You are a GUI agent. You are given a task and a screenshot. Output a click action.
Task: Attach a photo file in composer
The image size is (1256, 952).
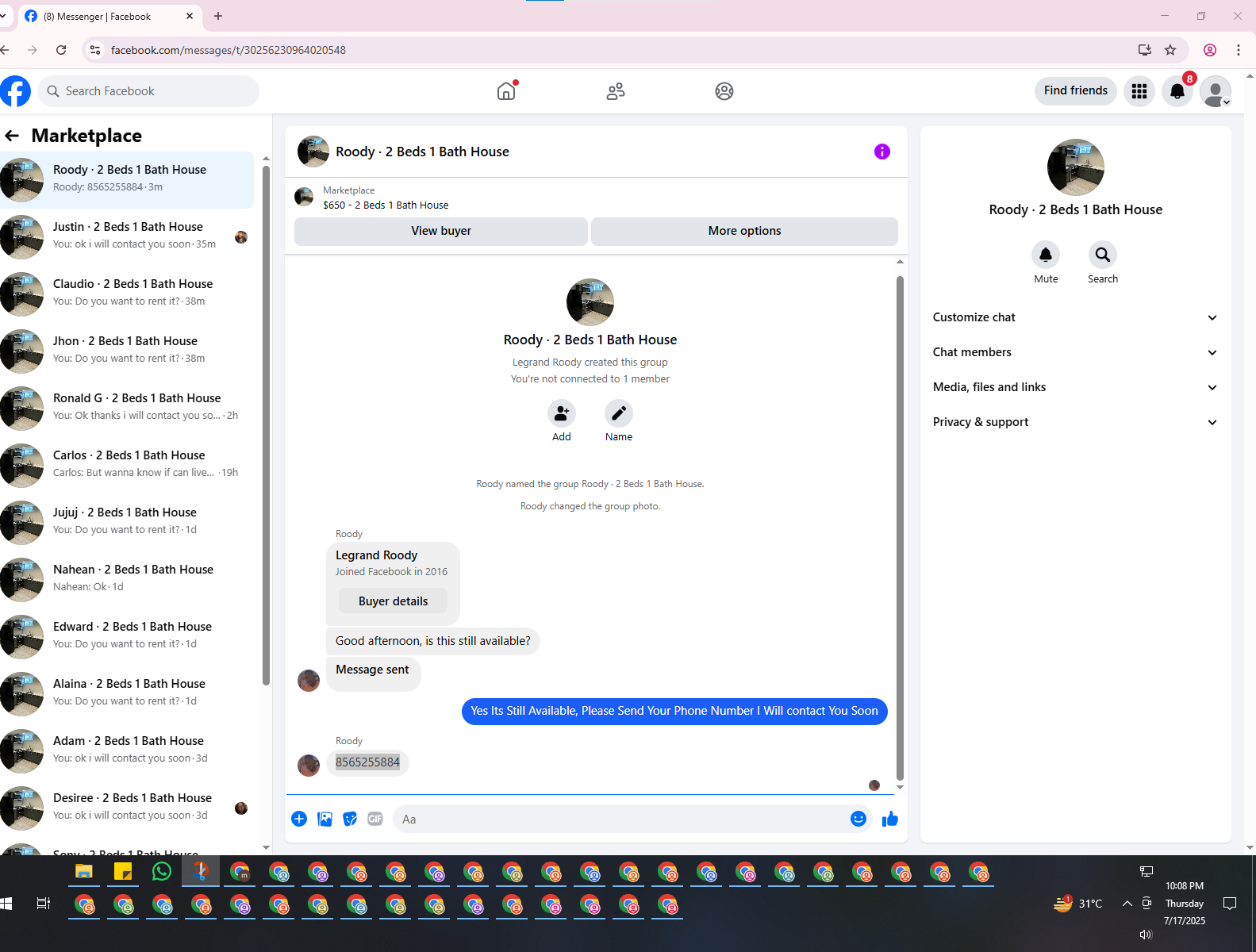pyautogui.click(x=325, y=819)
